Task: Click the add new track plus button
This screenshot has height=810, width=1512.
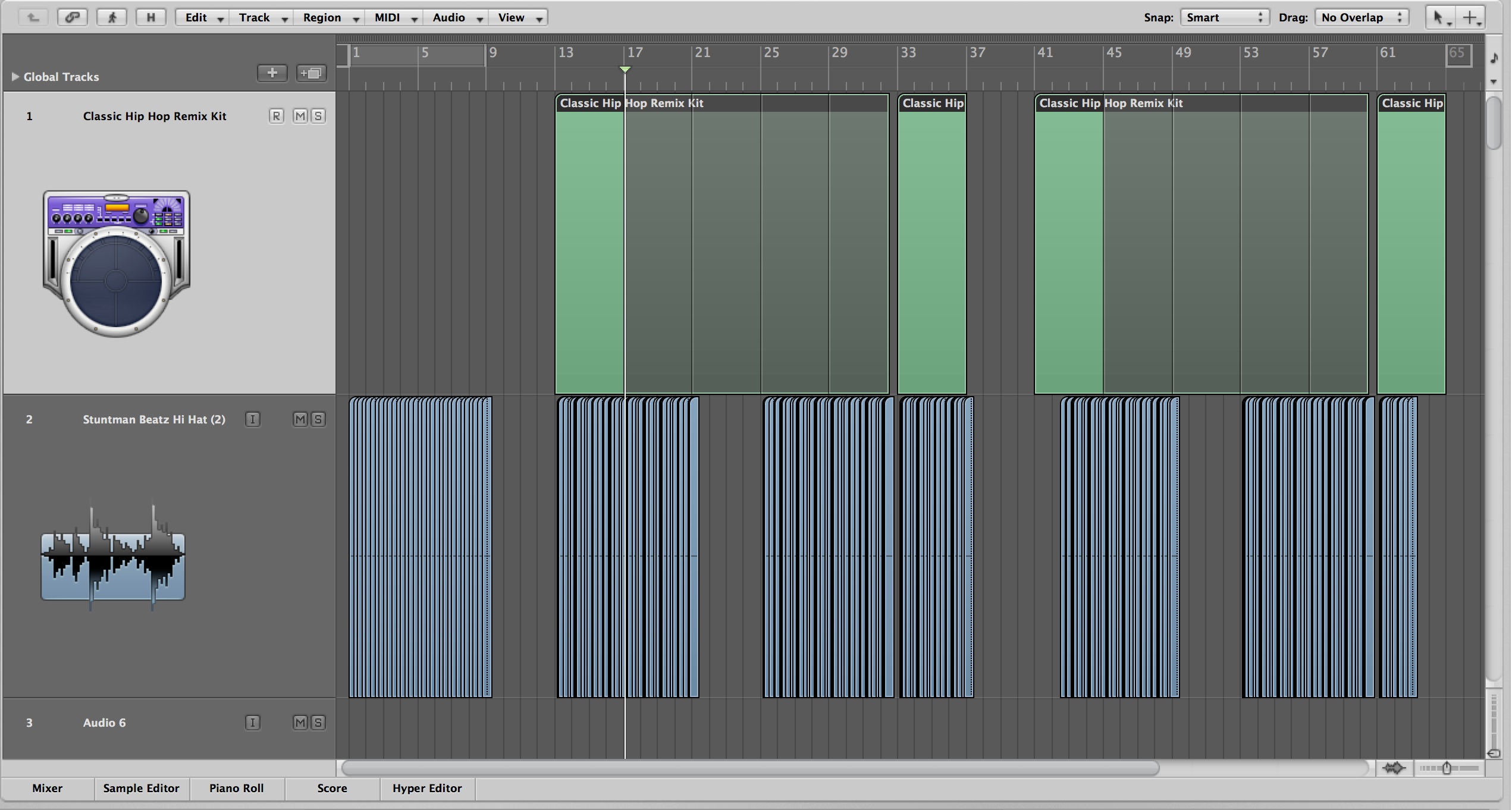Action: tap(272, 73)
